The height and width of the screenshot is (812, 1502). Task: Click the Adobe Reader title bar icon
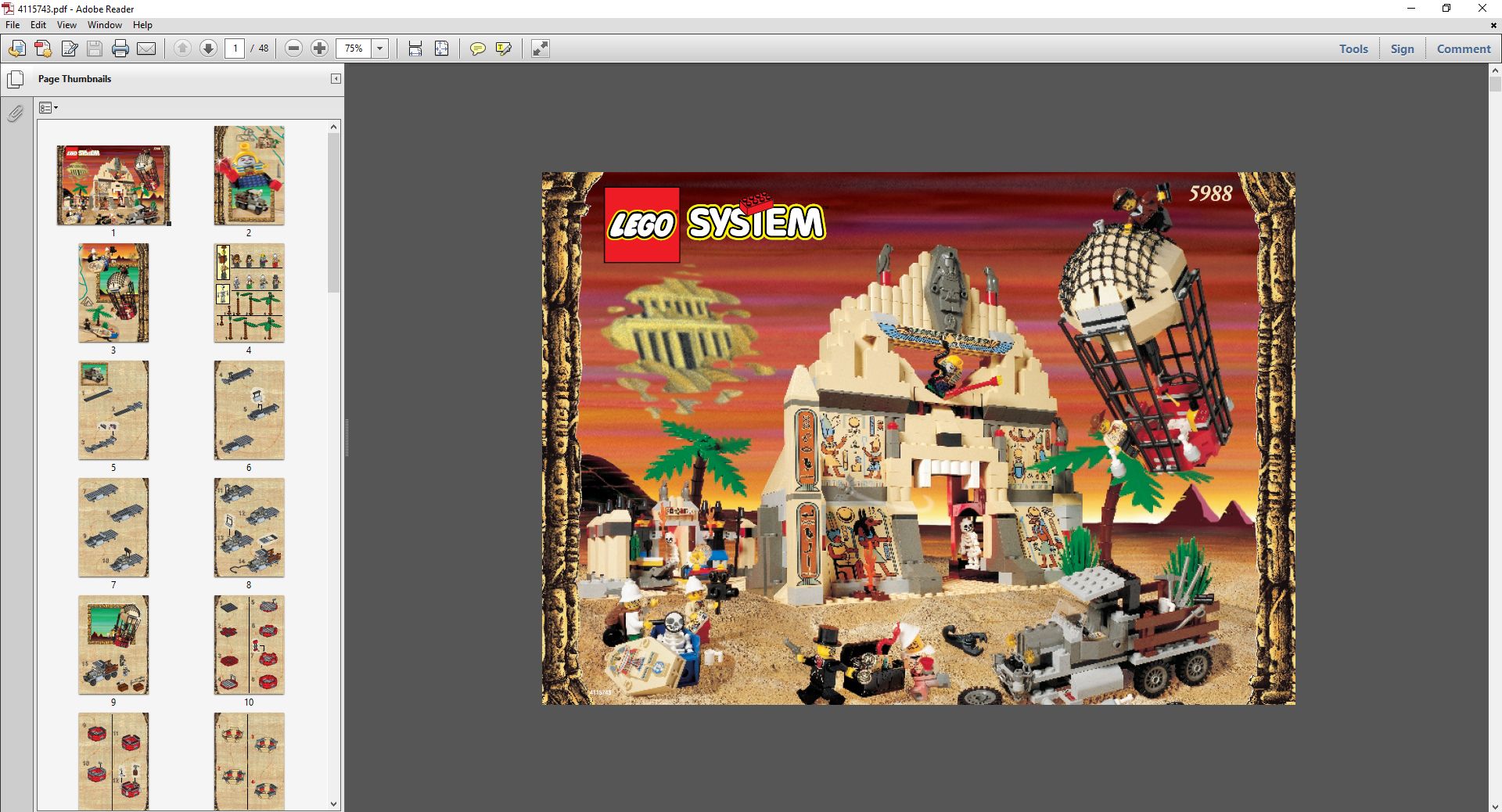pyautogui.click(x=8, y=9)
